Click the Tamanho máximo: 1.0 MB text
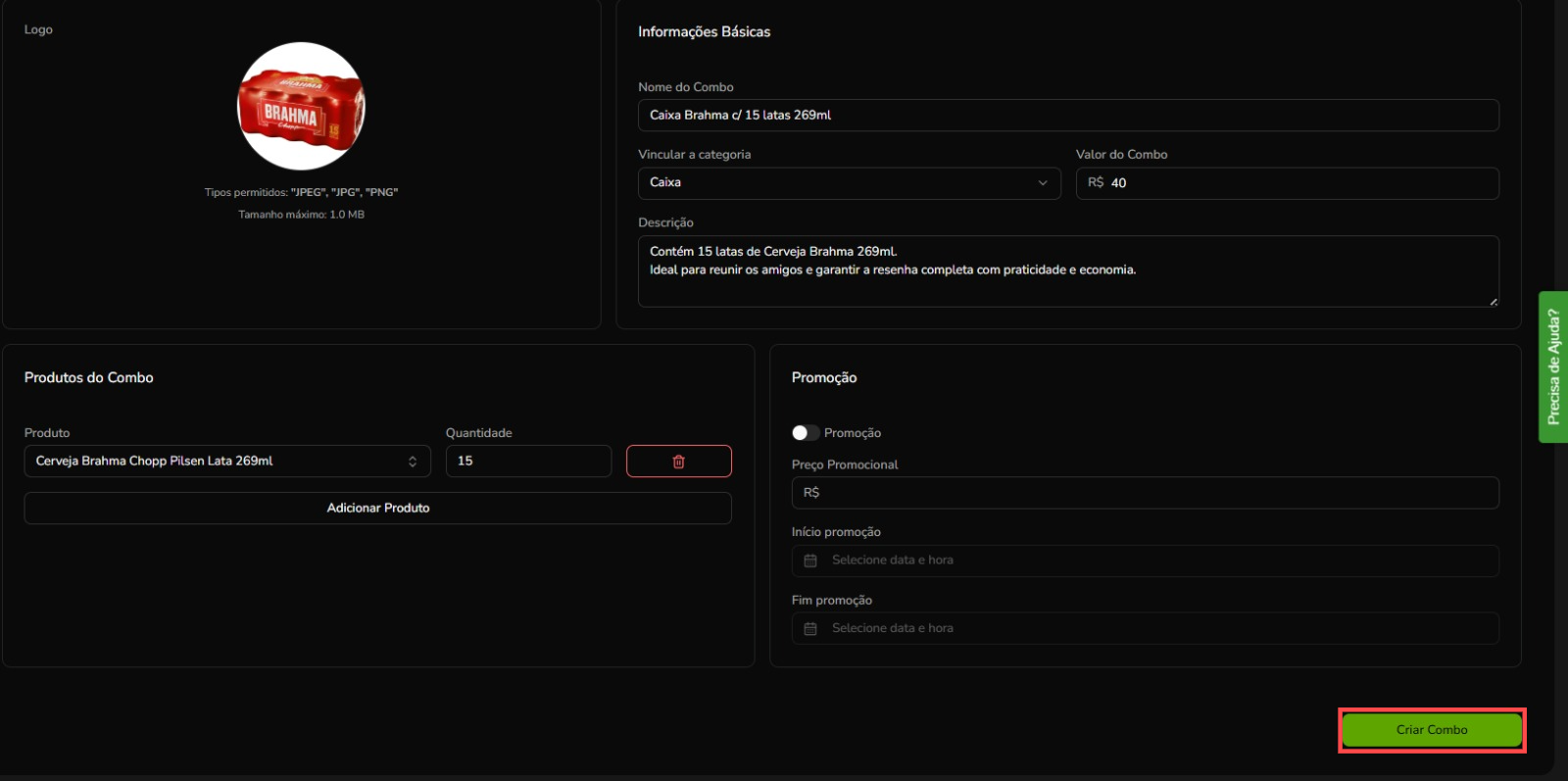 click(x=301, y=215)
